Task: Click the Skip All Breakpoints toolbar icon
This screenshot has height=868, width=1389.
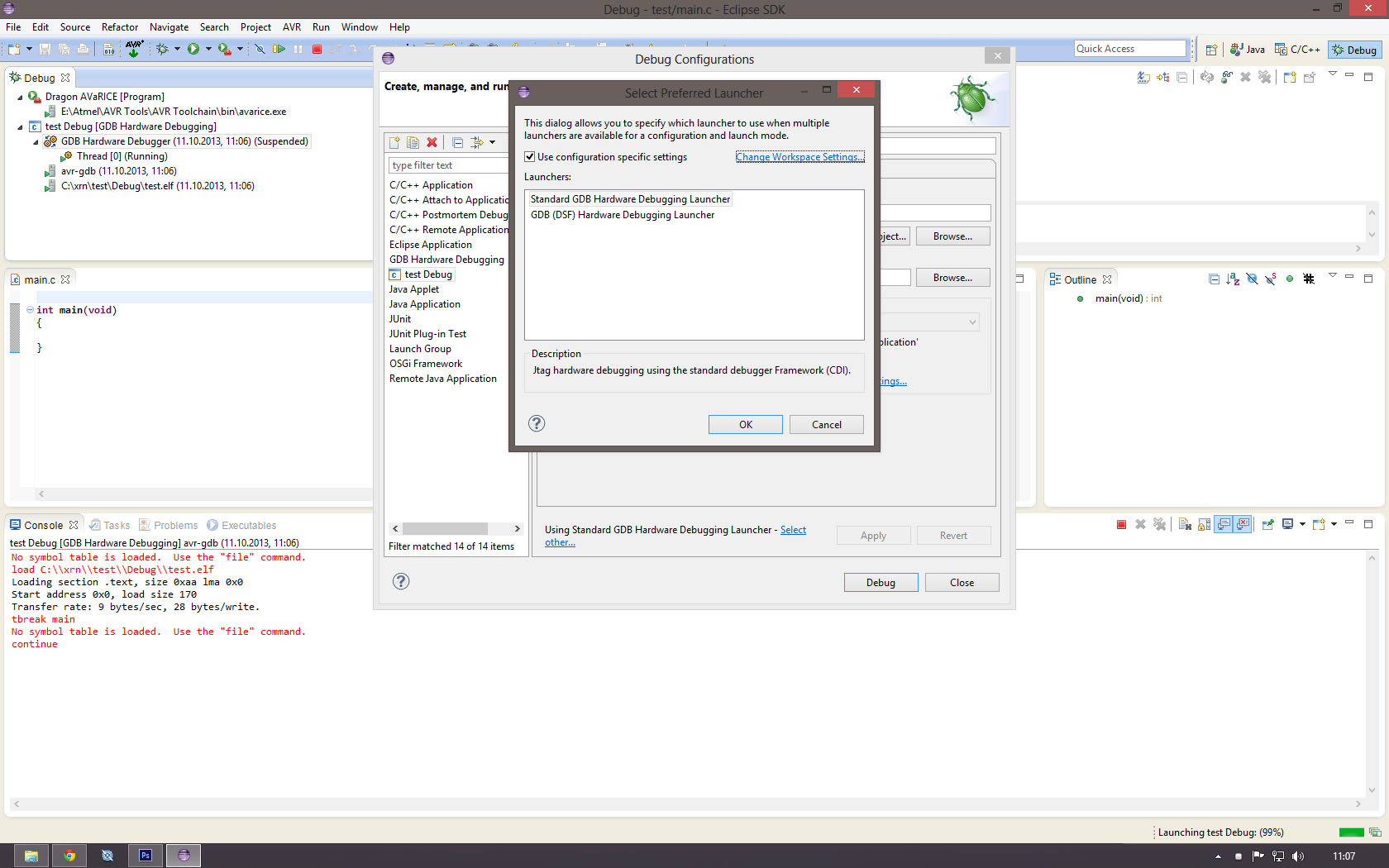Action: pos(260,50)
